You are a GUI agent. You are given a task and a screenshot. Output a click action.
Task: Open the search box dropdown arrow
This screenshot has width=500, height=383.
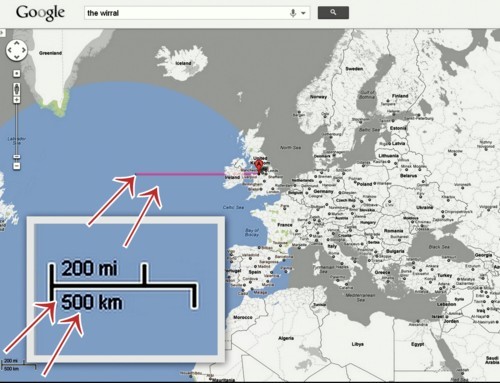(x=303, y=13)
